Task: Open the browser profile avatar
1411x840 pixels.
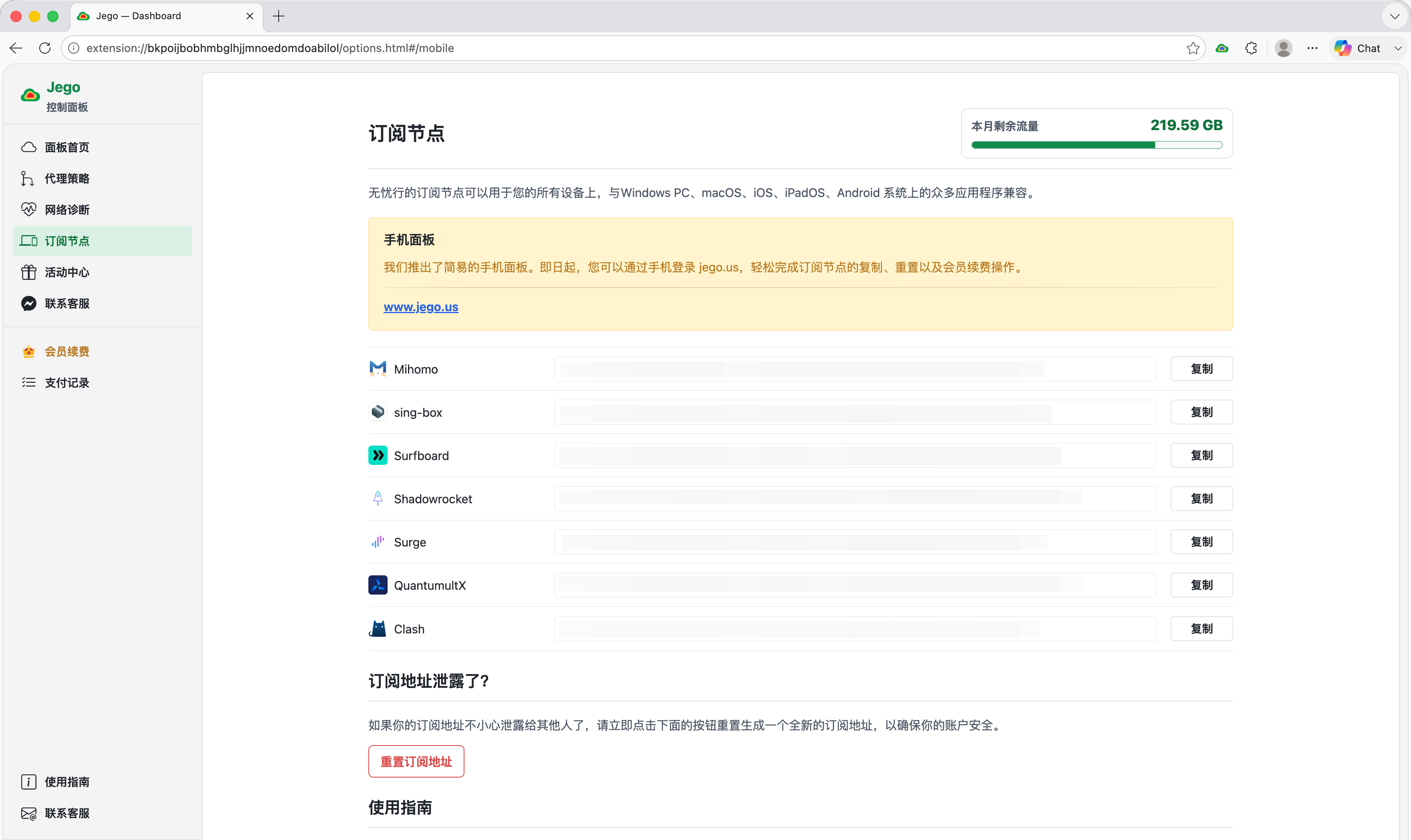Action: tap(1283, 48)
